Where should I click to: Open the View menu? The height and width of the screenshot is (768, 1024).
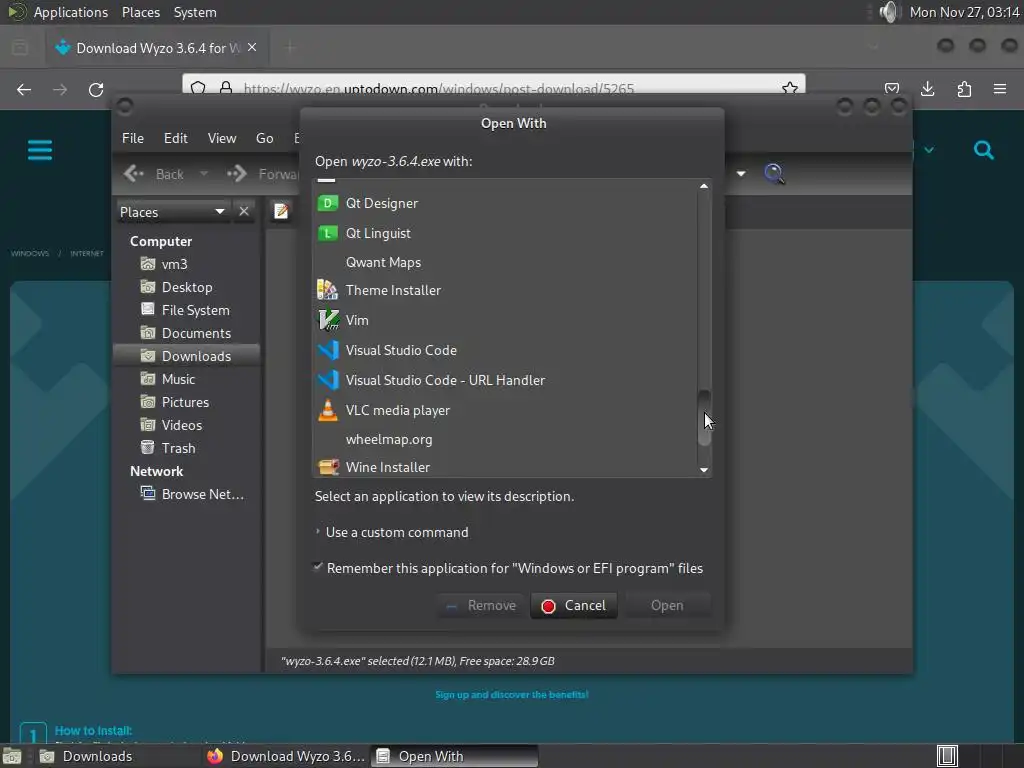221,138
